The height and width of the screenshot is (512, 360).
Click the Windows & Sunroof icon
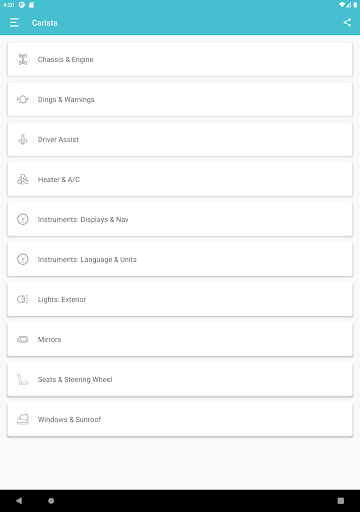tap(23, 419)
